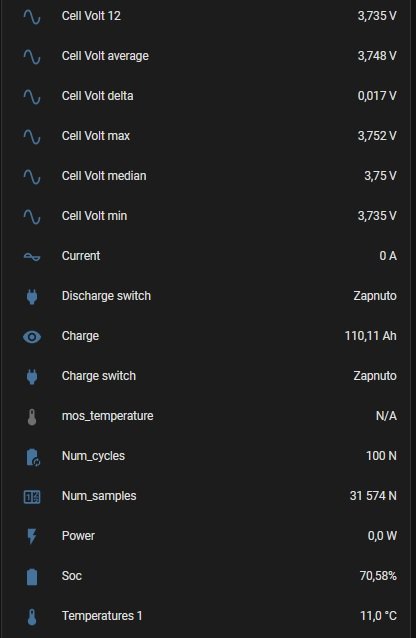Viewport: 416px width, 638px height.
Task: Click the plug icon beside Discharge switch
Action: 32,296
